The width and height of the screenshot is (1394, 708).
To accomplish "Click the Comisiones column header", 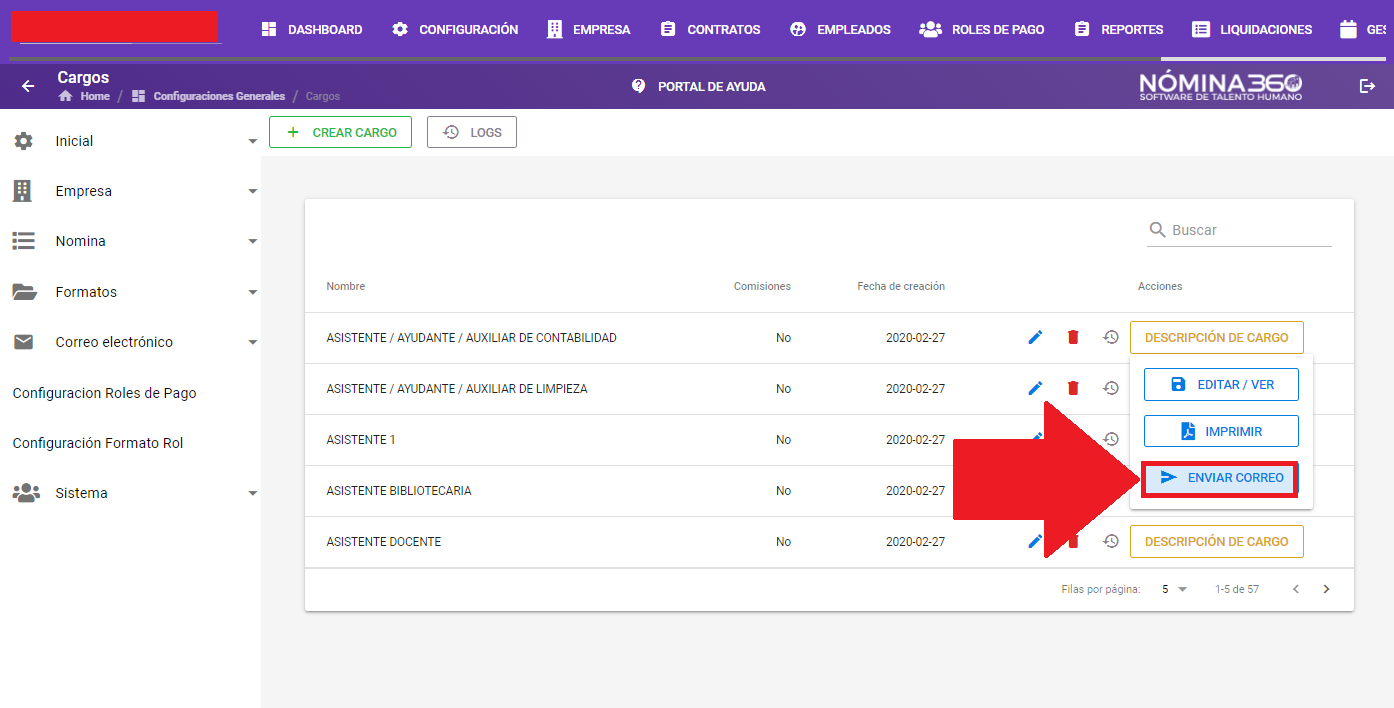I will point(762,286).
